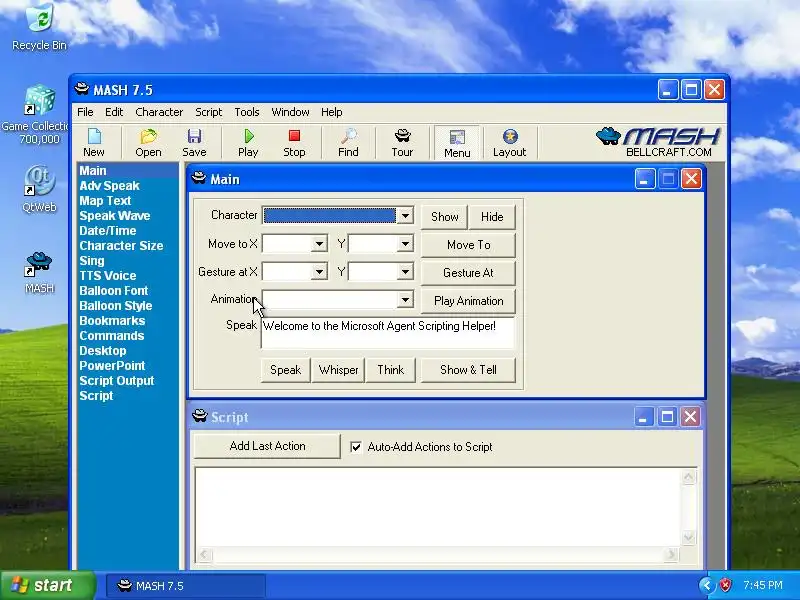Click the Speak button

[x=285, y=370]
